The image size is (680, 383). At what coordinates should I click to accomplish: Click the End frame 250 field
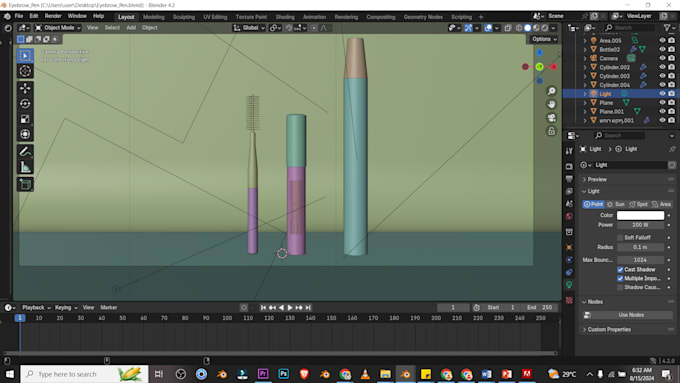[539, 308]
